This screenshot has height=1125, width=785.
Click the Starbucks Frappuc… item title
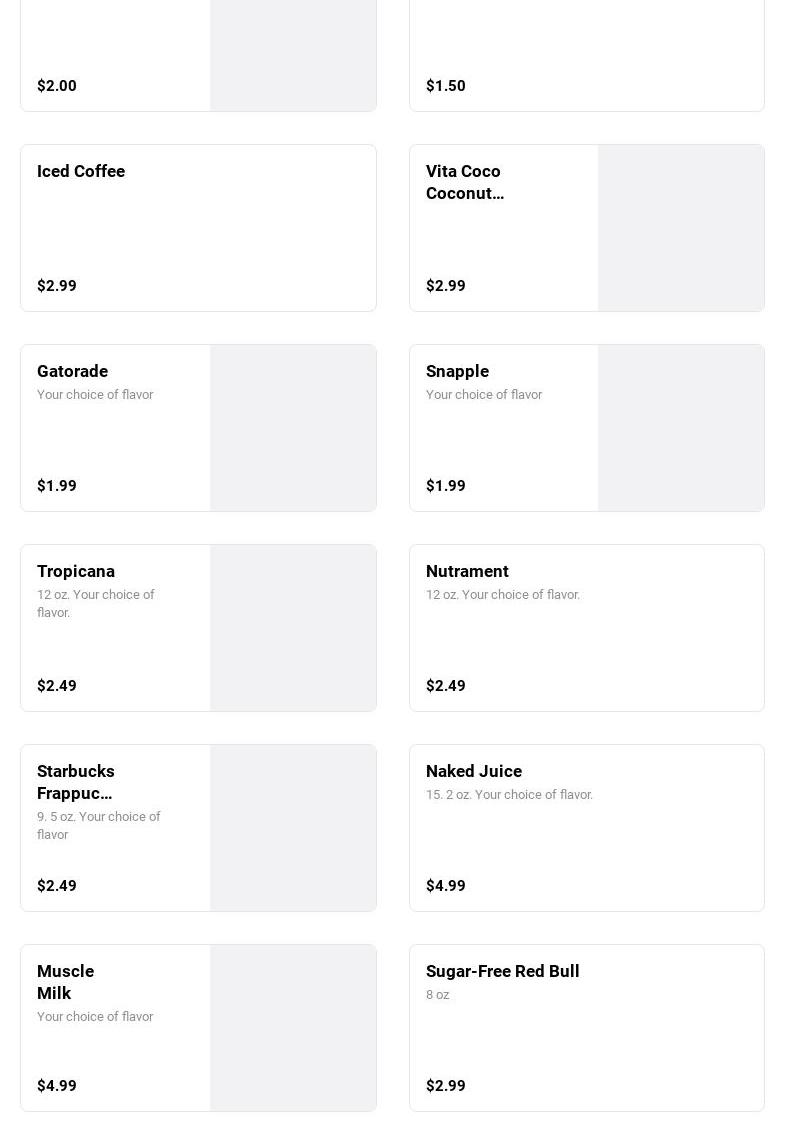coord(76,782)
